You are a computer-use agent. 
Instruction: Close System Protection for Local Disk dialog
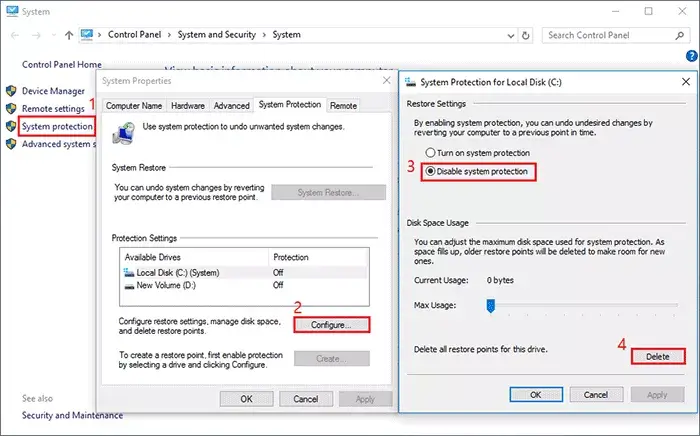point(686,82)
